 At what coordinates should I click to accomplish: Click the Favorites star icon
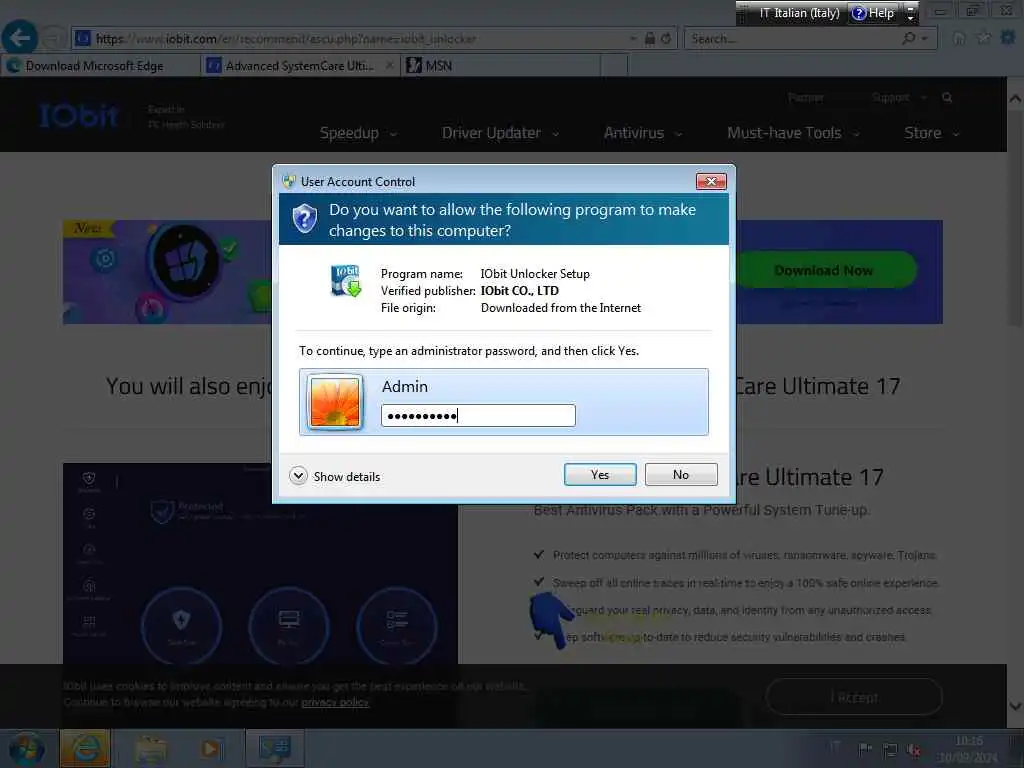tap(984, 38)
